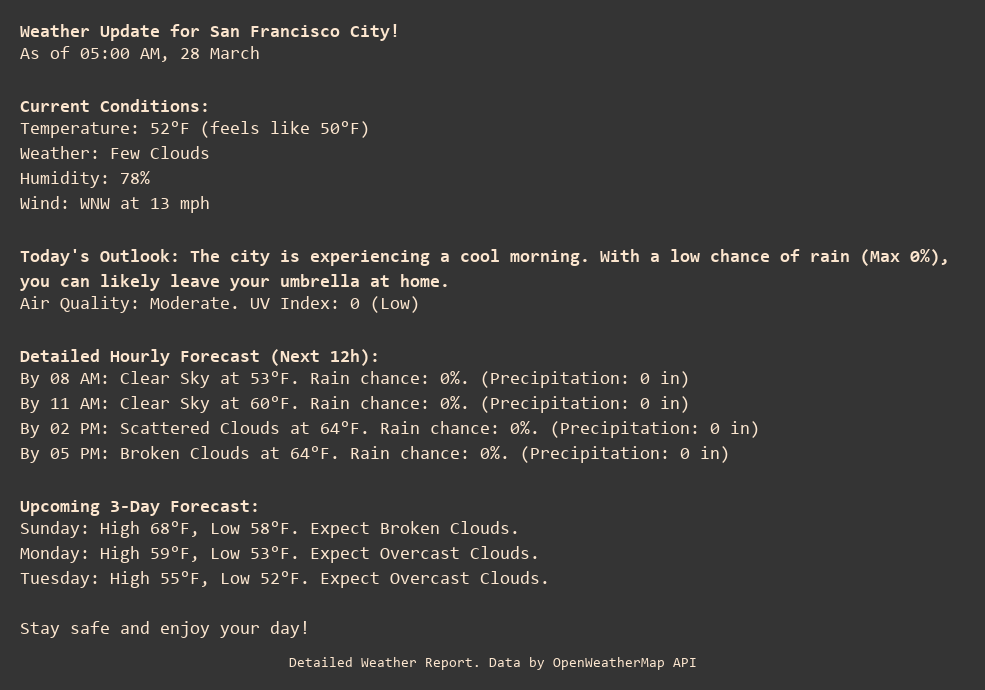The image size is (985, 690).
Task: Click the 05 PM Broken Clouds row
Action: click(374, 453)
